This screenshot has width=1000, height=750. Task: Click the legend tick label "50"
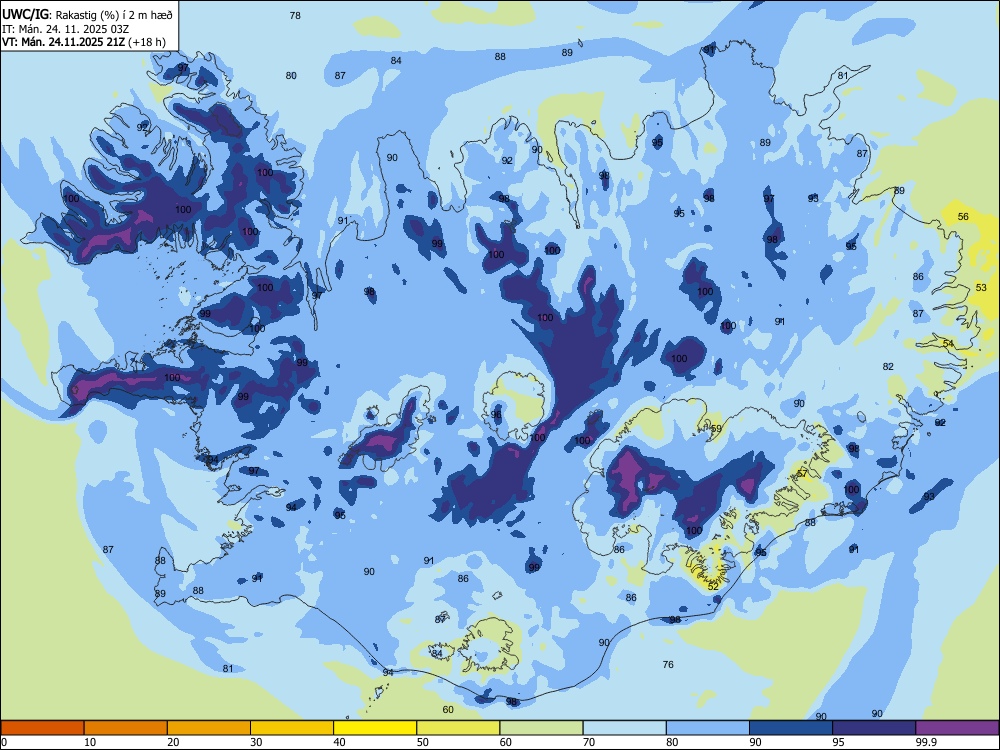click(x=422, y=742)
